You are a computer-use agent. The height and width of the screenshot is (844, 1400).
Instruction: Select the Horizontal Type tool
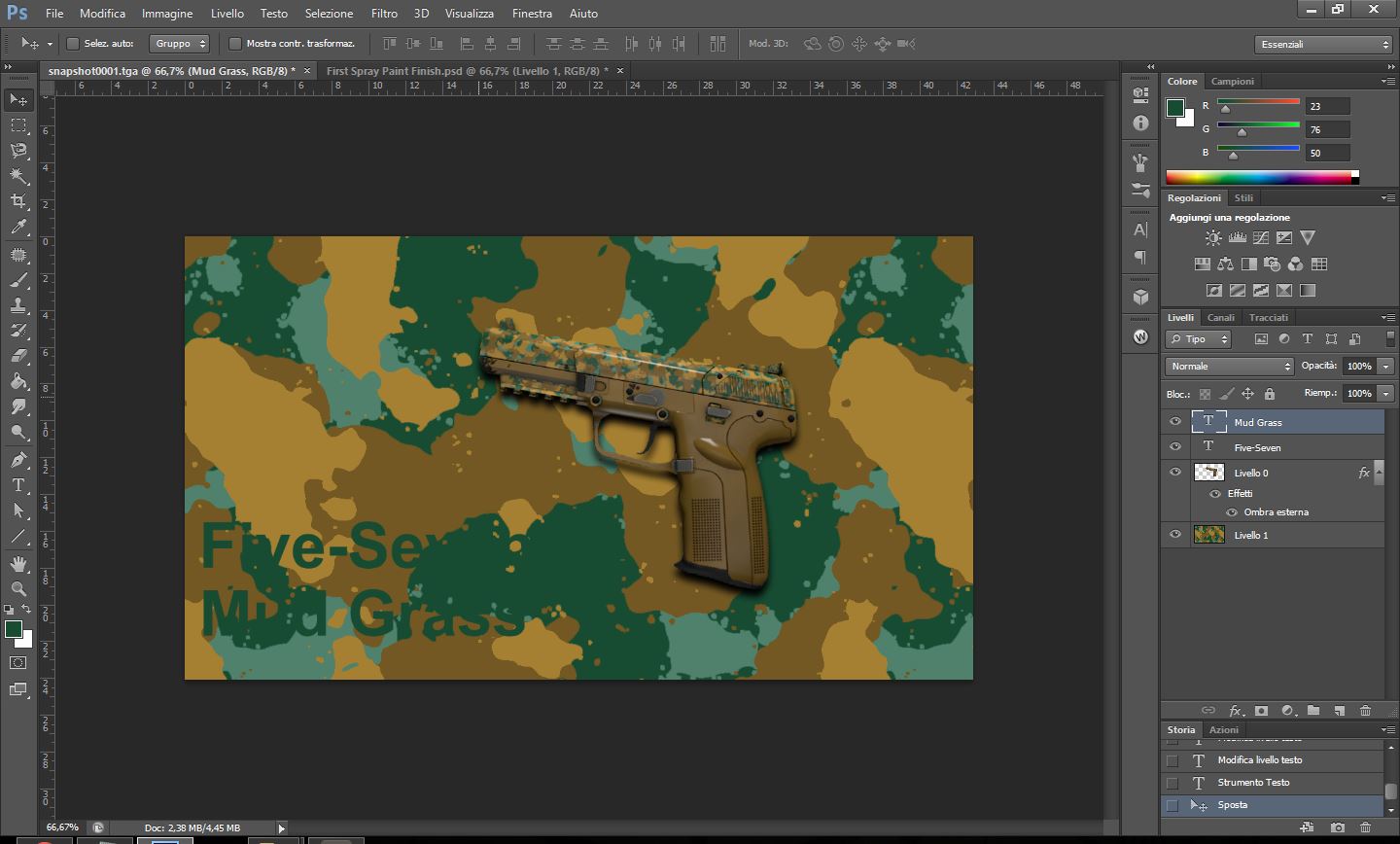[x=18, y=485]
